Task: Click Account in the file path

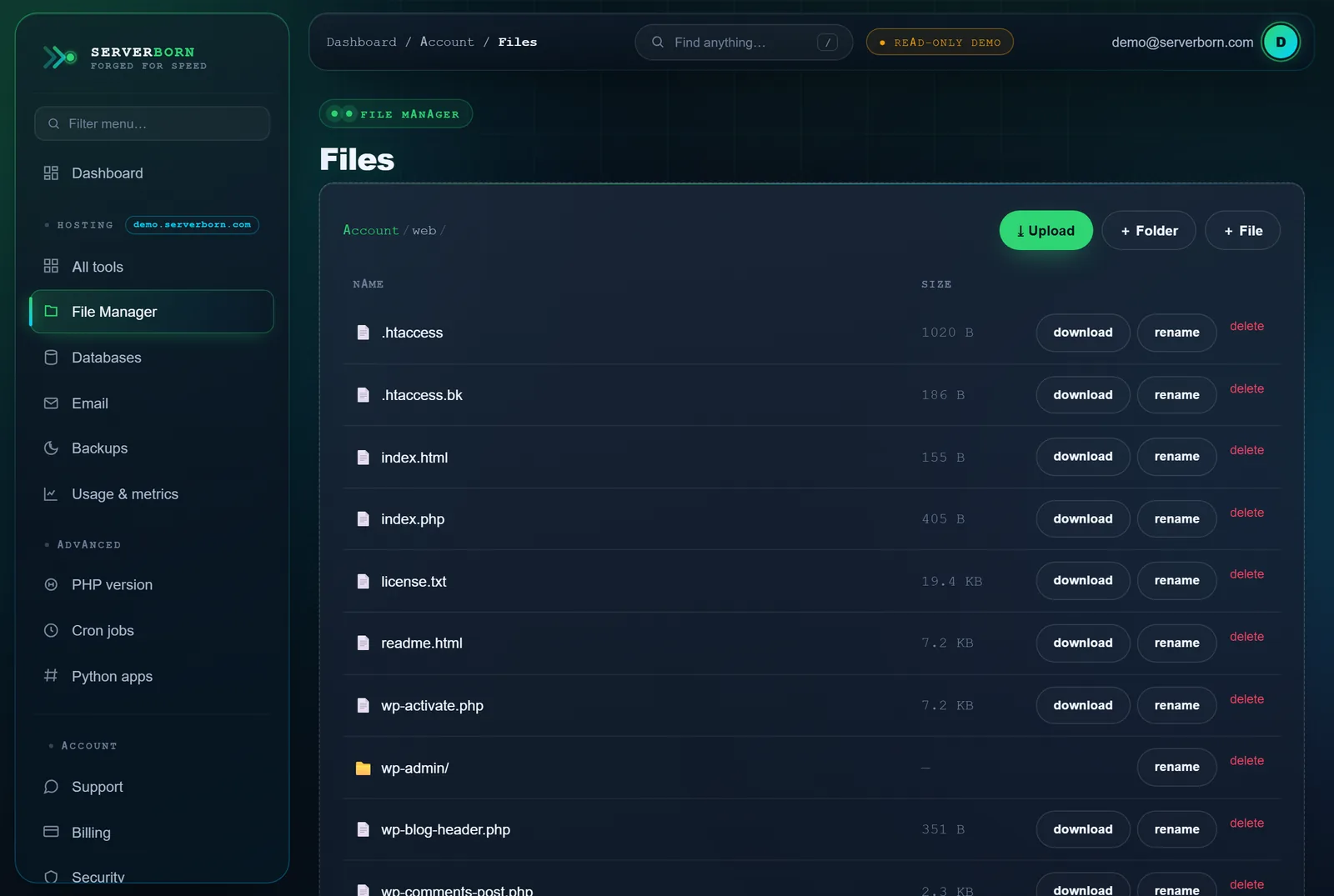Action: (x=371, y=230)
